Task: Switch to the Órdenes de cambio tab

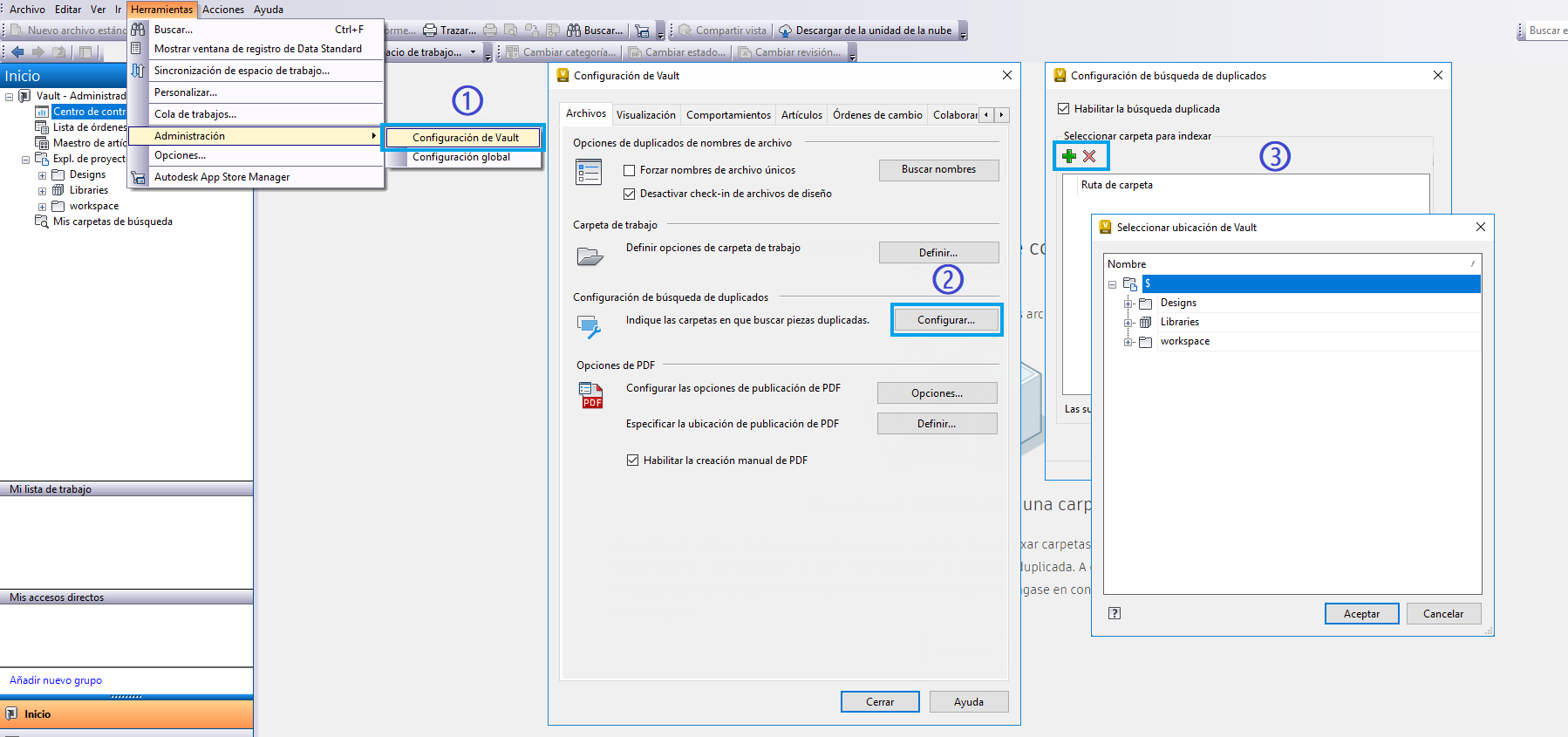Action: (877, 114)
